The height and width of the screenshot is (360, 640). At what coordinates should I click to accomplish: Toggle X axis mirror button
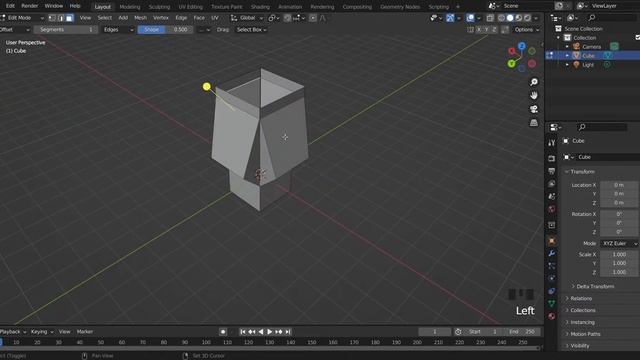pos(479,30)
